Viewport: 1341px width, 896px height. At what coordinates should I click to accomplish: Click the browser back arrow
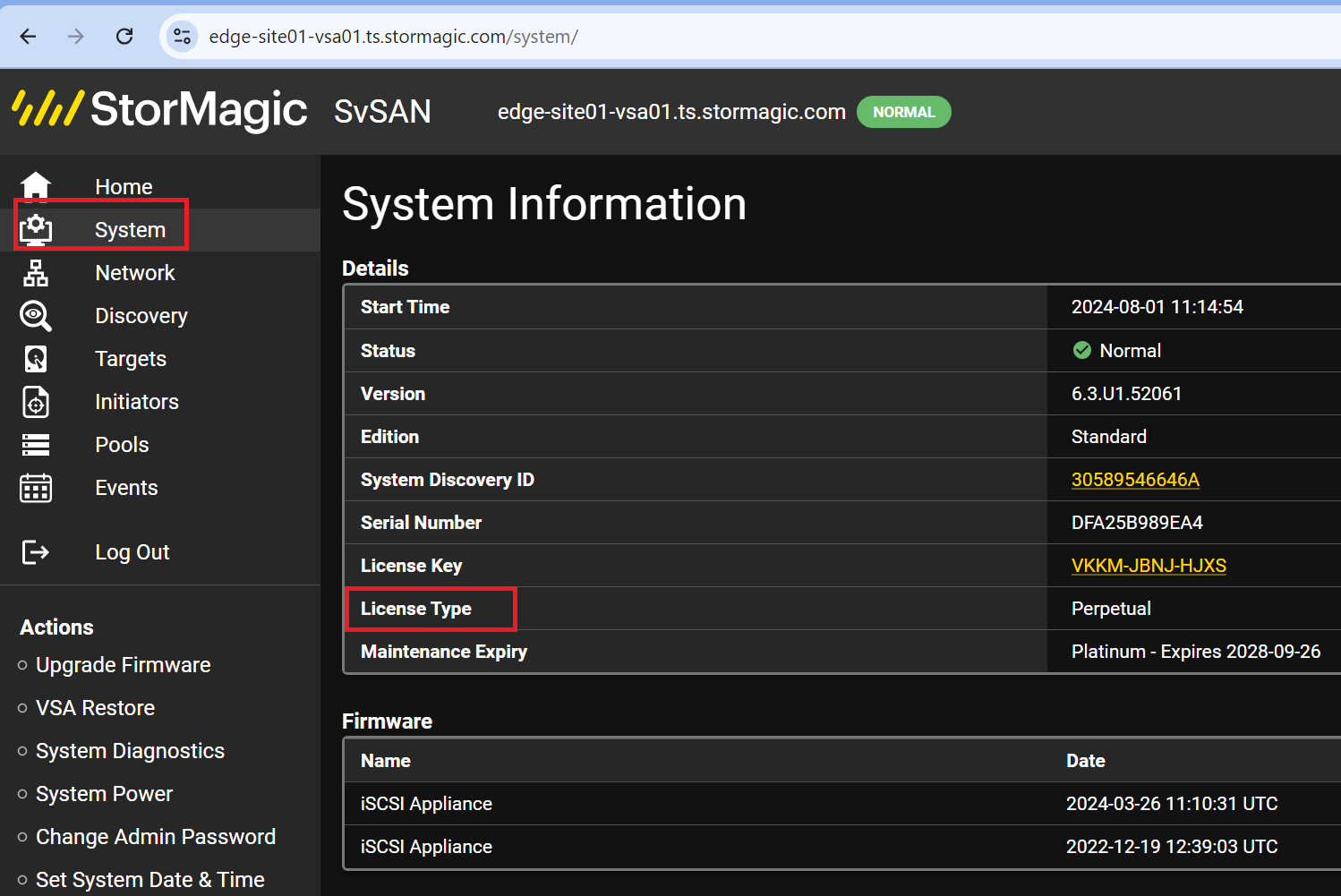29,37
